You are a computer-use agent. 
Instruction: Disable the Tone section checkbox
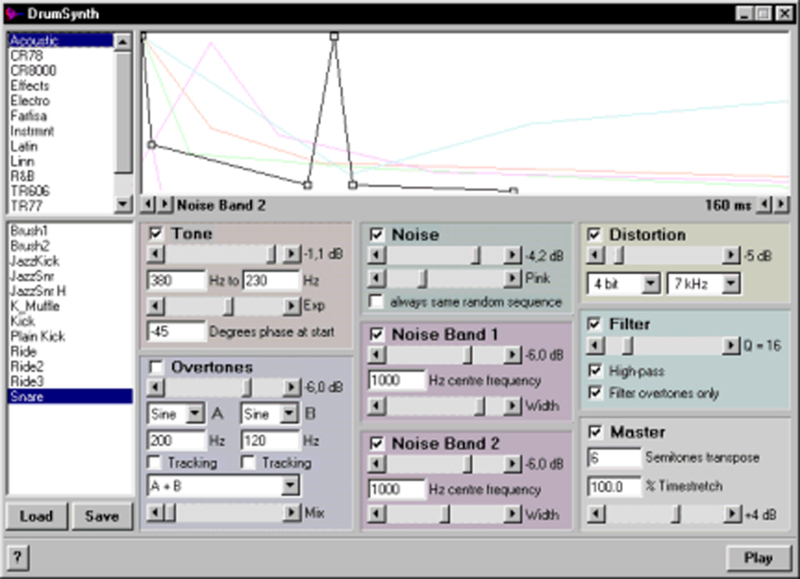pos(156,234)
